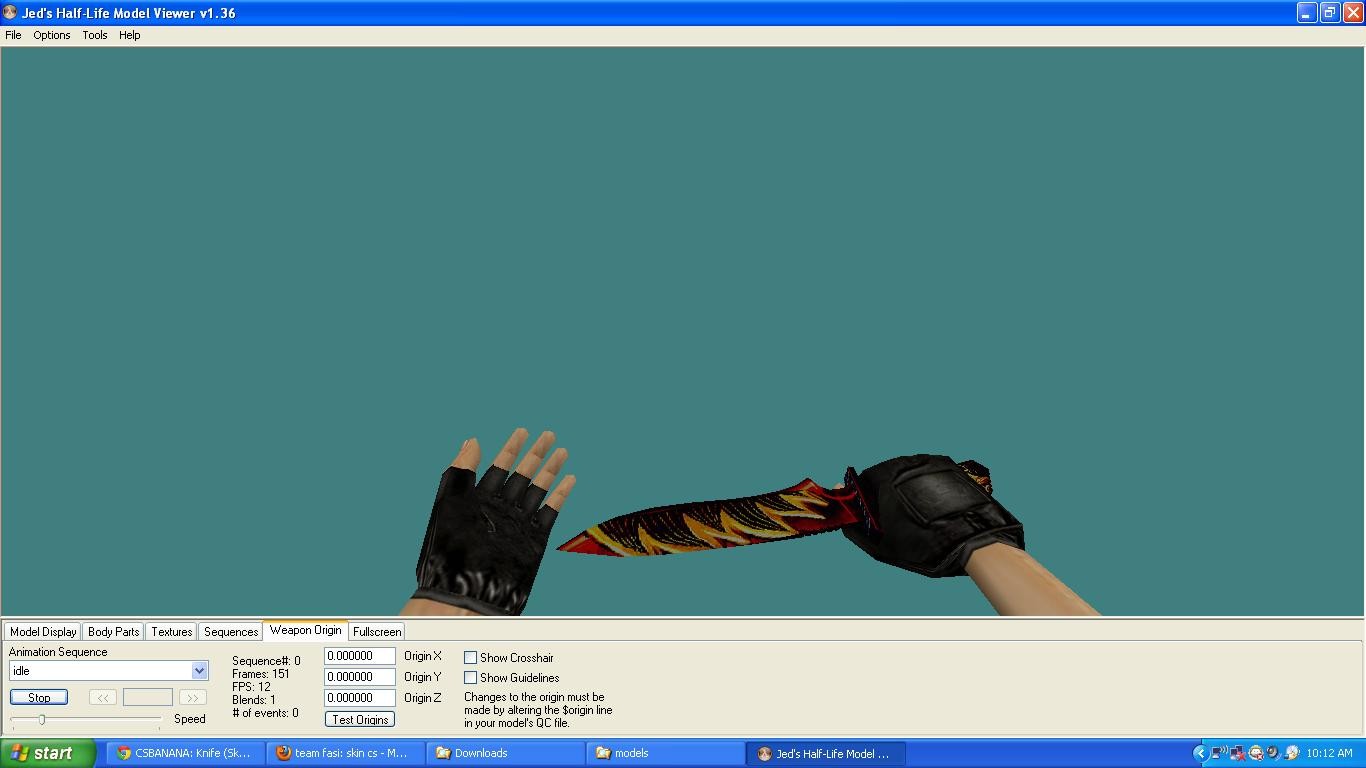Click the next frame >> button
Viewport: 1366px width, 768px height.
click(193, 697)
